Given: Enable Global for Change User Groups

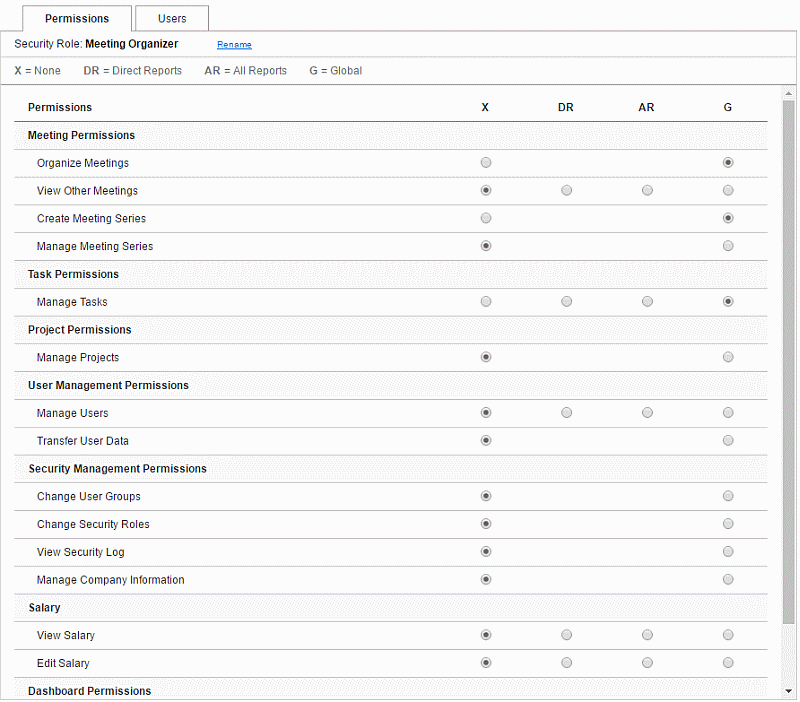Looking at the screenshot, I should (x=728, y=496).
